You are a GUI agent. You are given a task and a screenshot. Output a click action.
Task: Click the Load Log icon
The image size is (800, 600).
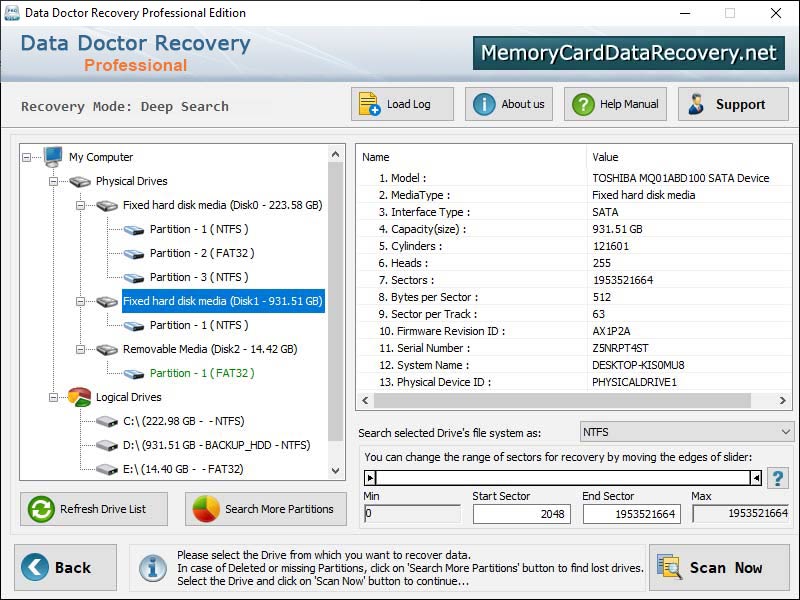(367, 103)
